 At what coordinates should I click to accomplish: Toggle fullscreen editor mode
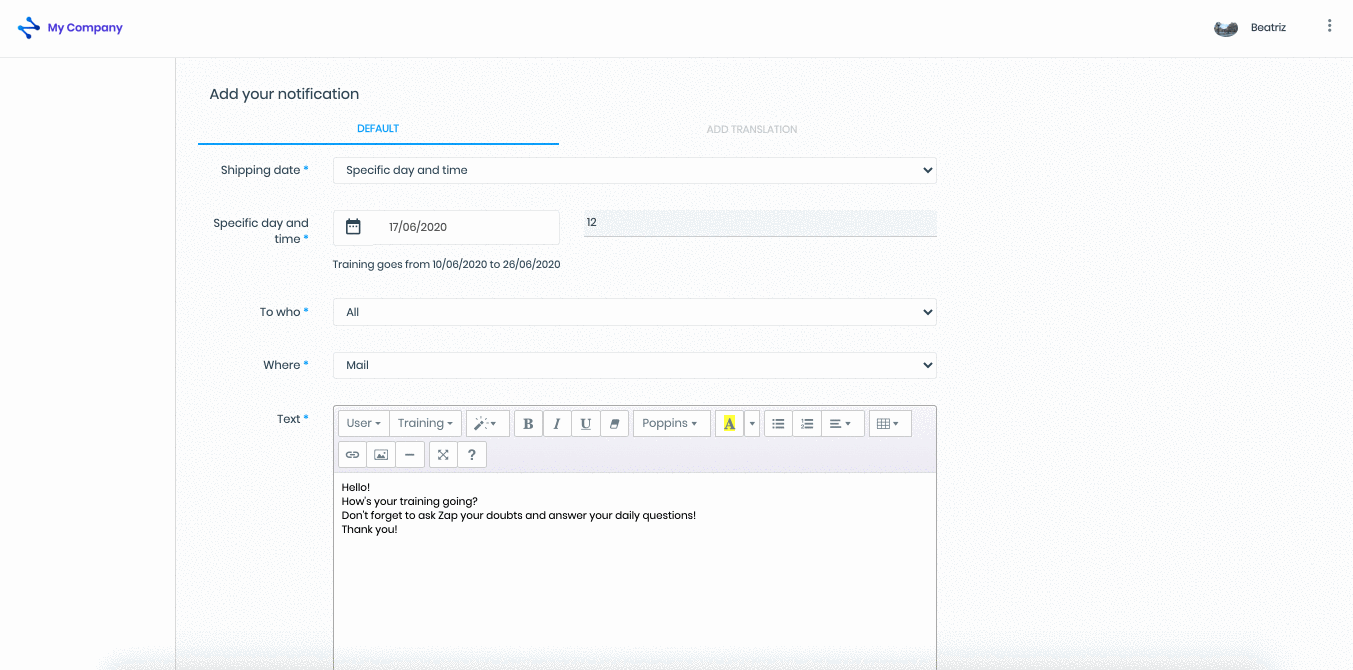pyautogui.click(x=443, y=455)
